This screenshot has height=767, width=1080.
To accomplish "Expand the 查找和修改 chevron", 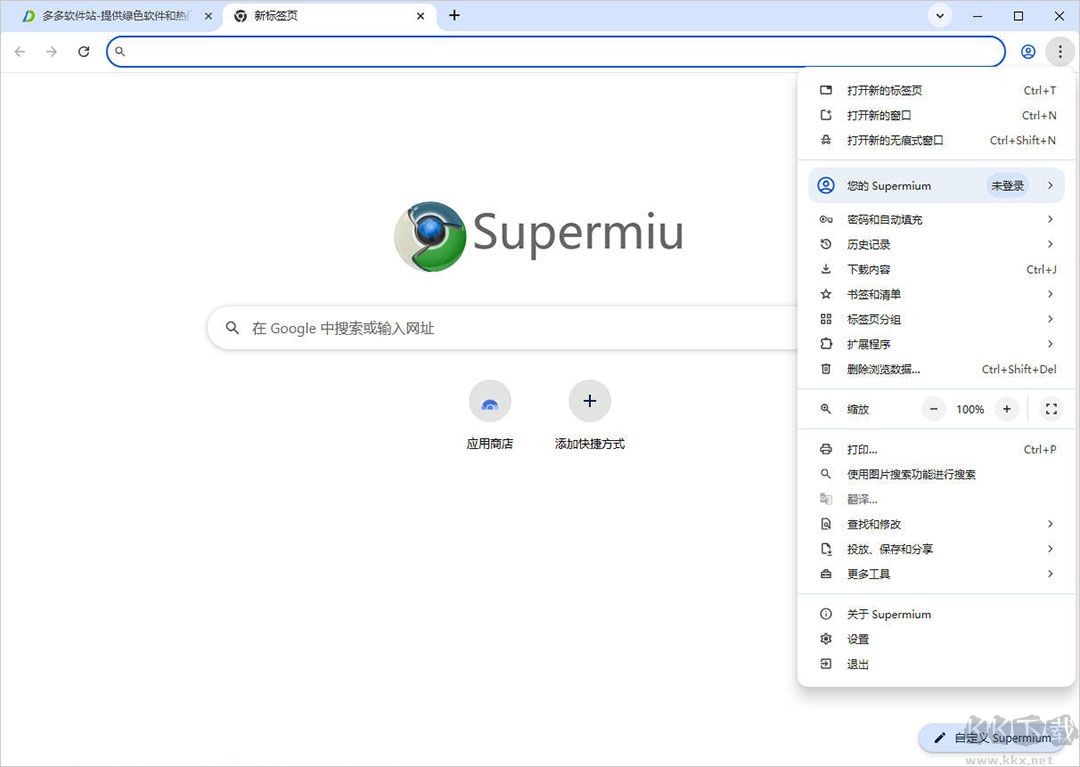I will (x=1050, y=524).
